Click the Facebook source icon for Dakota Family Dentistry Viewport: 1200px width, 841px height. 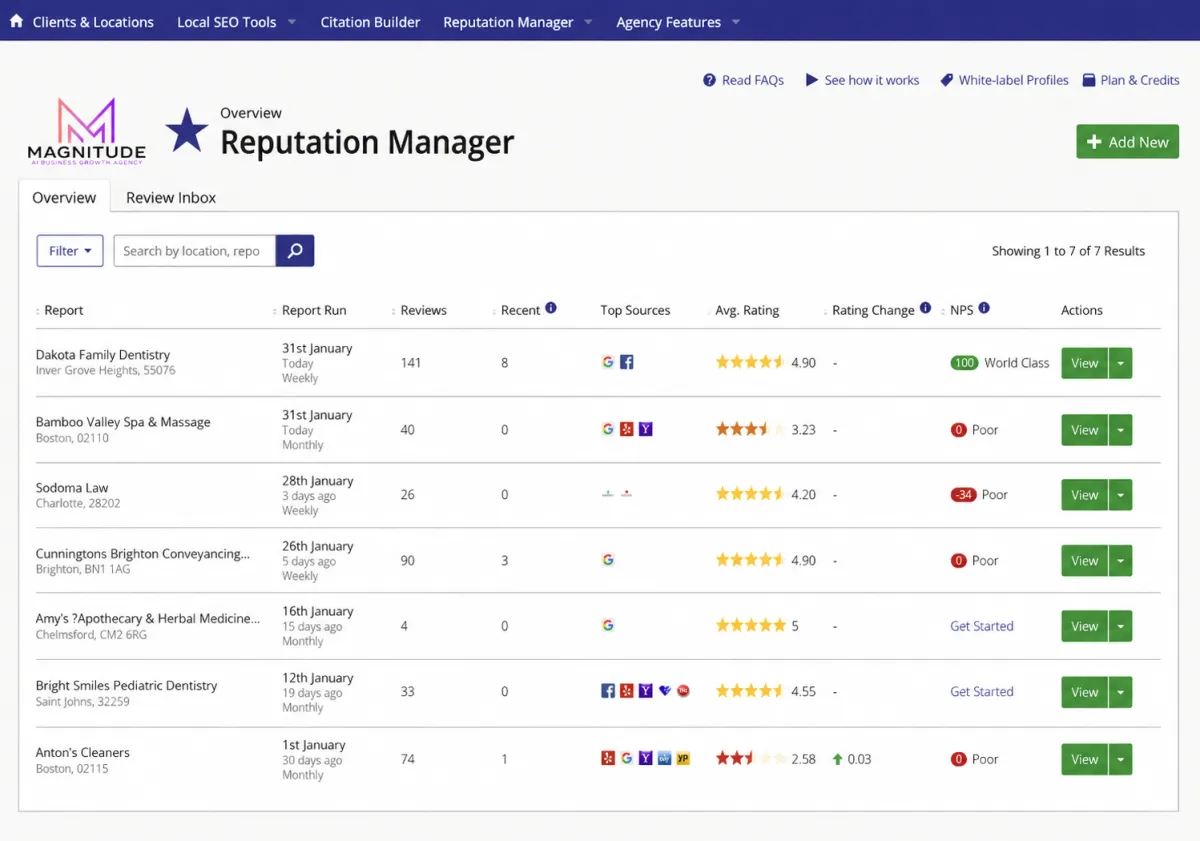point(627,363)
